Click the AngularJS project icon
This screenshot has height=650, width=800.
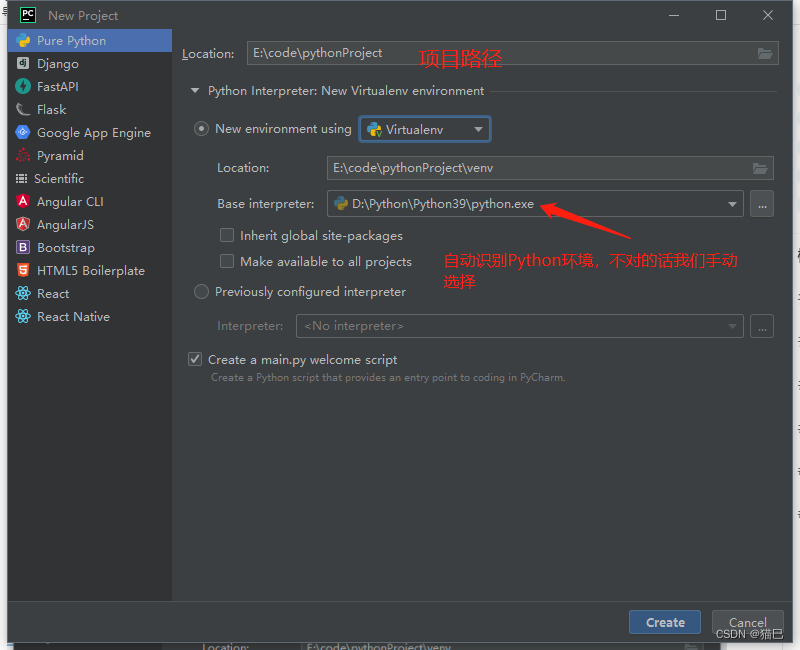point(23,224)
